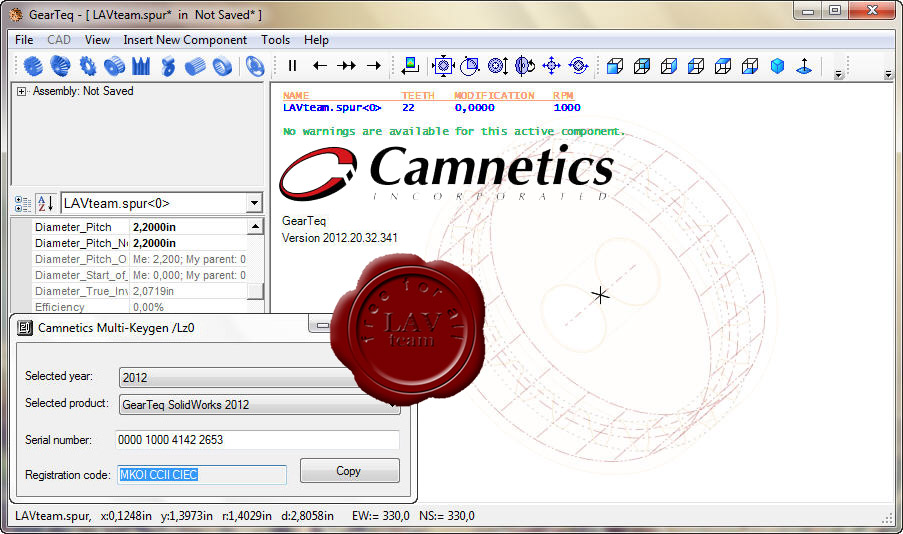Select the left face cube view

(x=696, y=66)
